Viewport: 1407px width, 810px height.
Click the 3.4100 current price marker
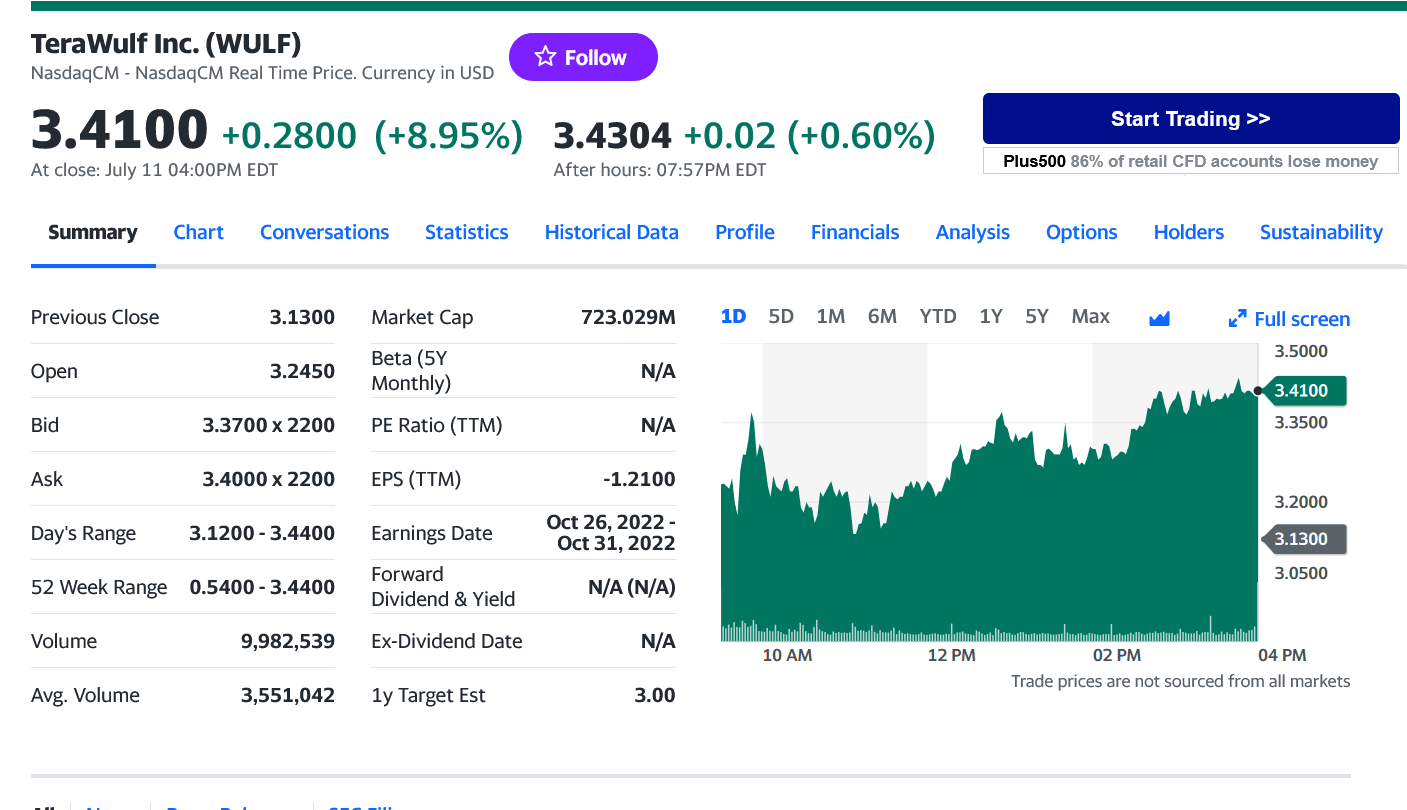click(x=1303, y=391)
